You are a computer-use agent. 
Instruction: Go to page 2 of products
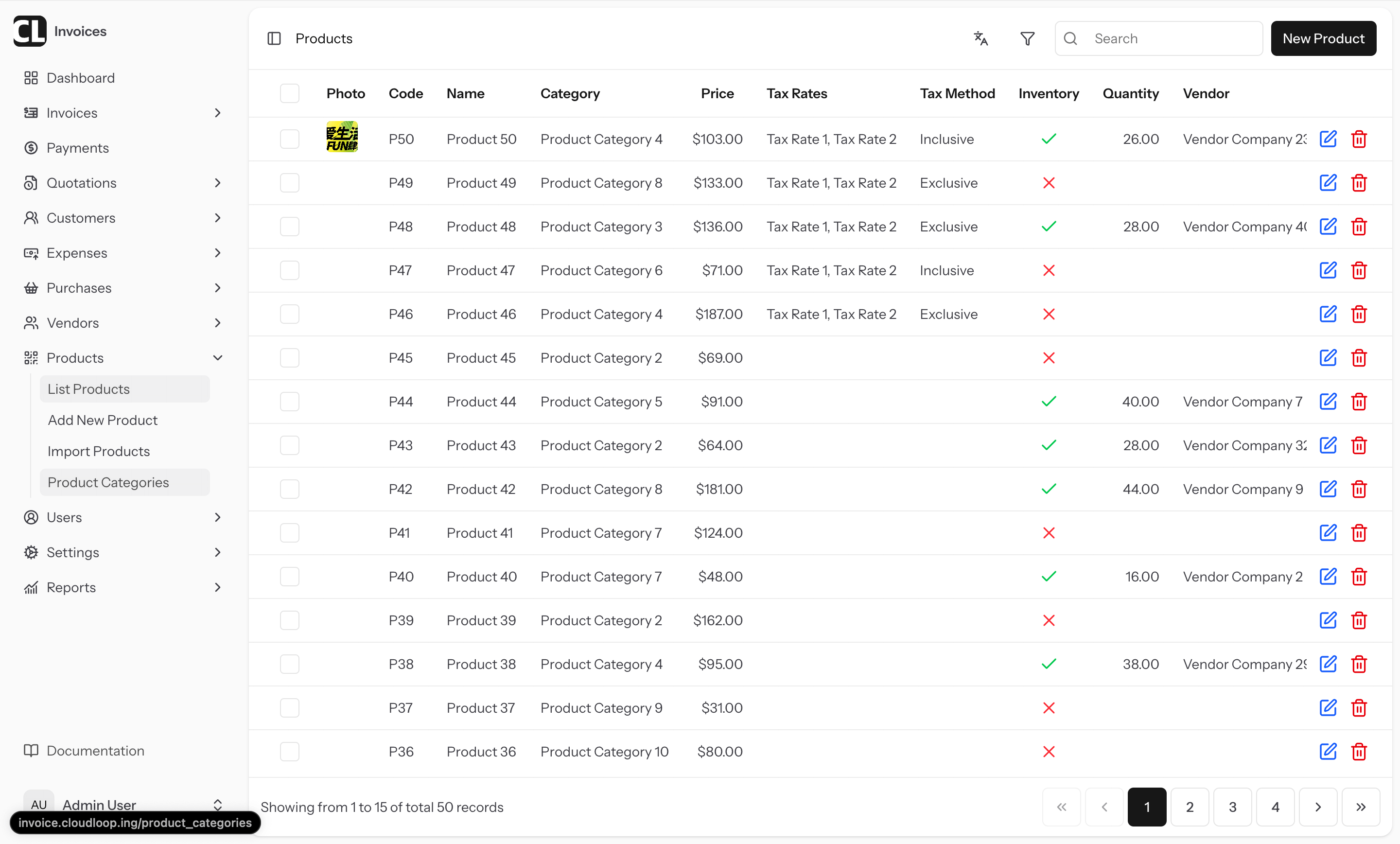[x=1189, y=807]
